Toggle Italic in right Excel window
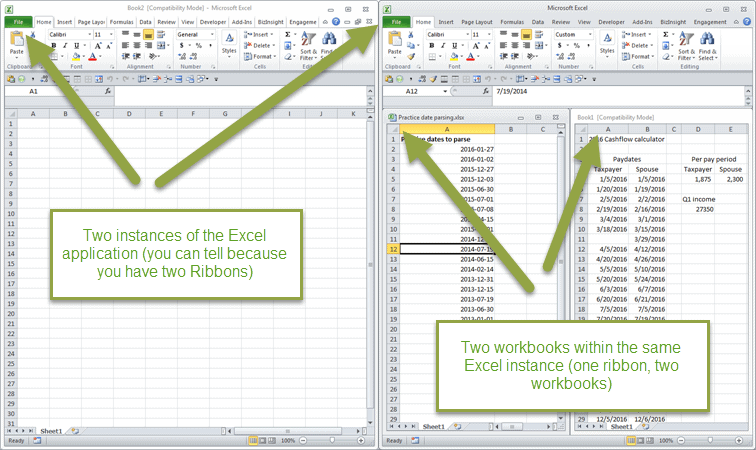This screenshot has height=450, width=756. [443, 45]
